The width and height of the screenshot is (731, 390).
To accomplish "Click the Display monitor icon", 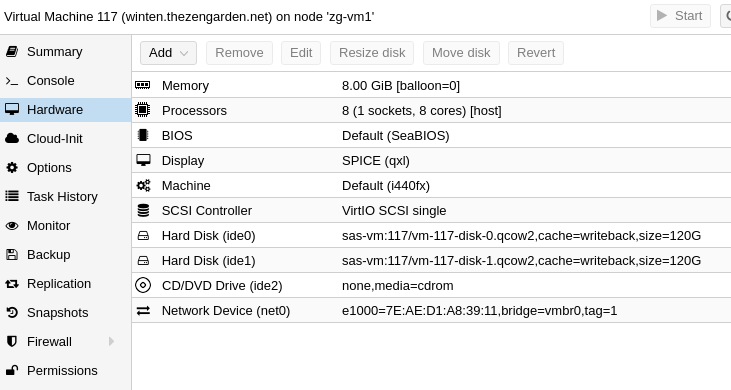I will pos(143,160).
